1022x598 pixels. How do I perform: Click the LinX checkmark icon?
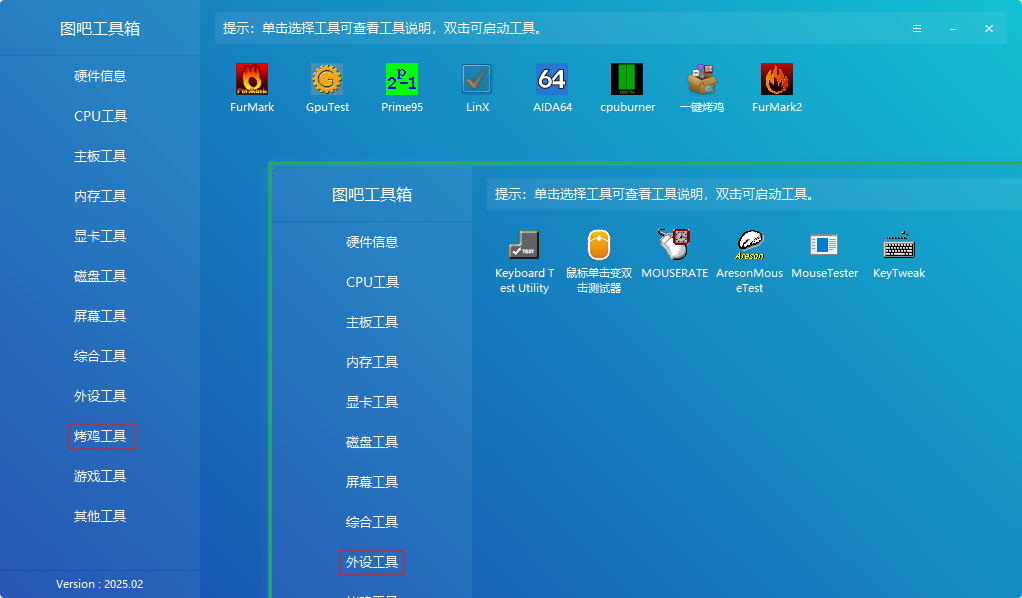477,80
